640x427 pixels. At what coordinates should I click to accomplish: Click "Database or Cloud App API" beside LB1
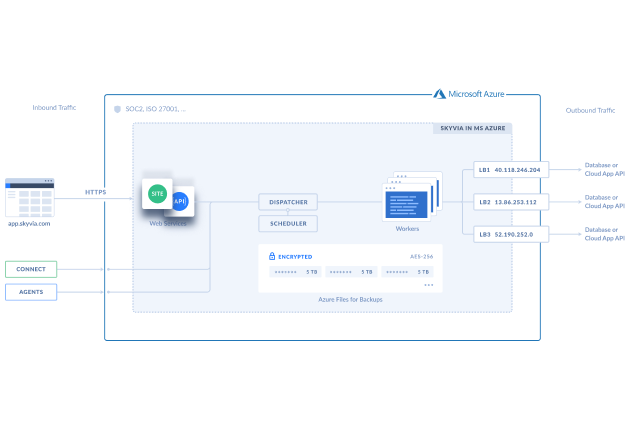pos(605,169)
